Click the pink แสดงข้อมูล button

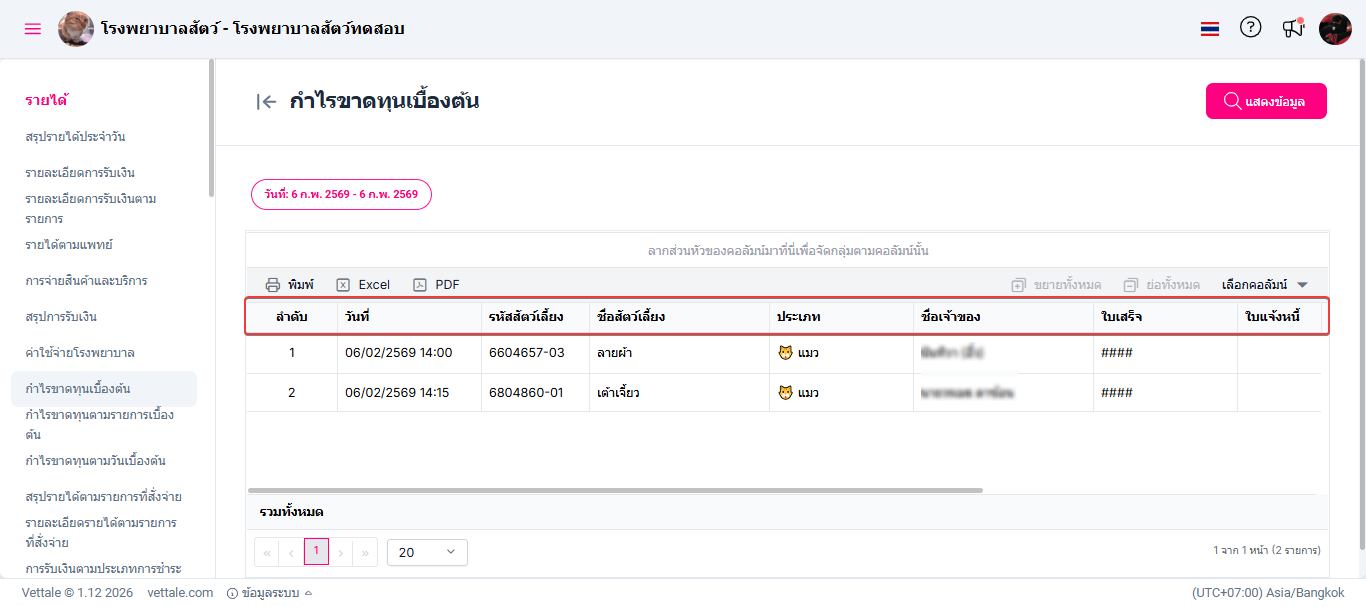click(x=1266, y=101)
